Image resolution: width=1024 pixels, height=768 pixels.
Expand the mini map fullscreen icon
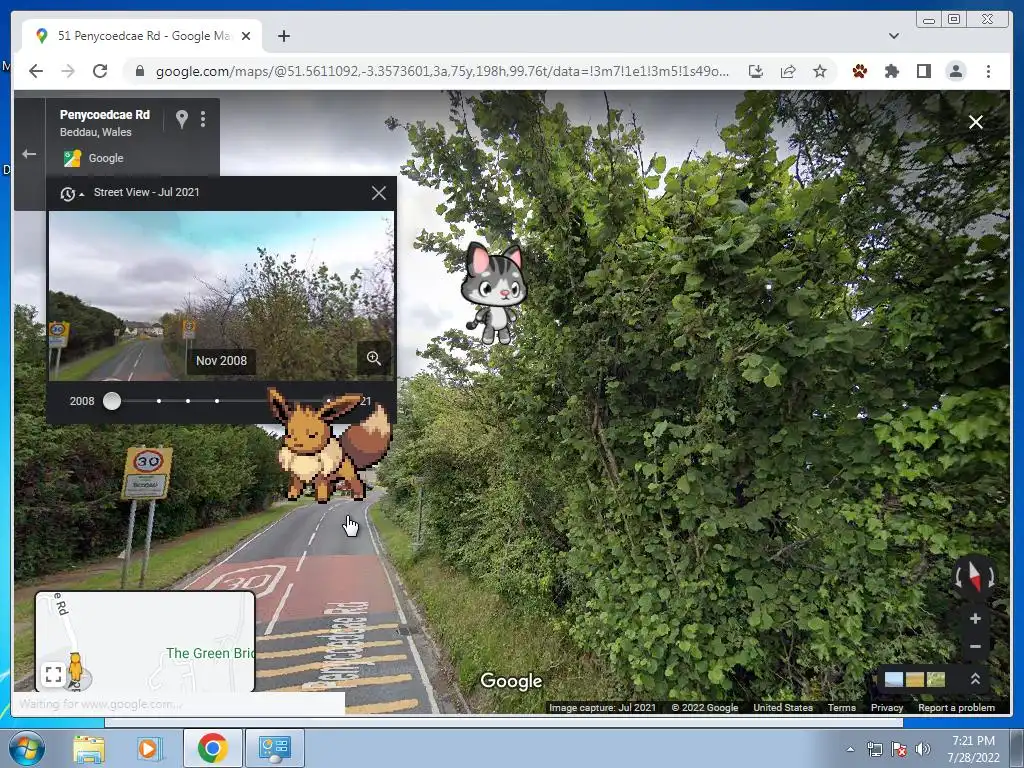54,674
